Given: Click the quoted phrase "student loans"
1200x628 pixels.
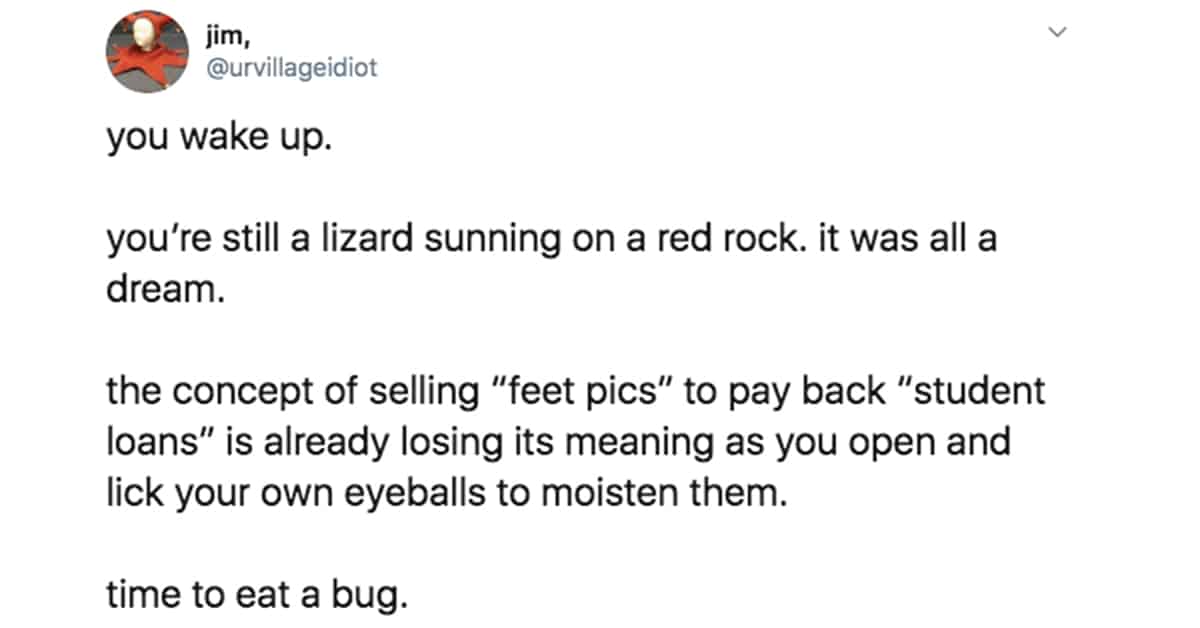Looking at the screenshot, I should [575, 415].
